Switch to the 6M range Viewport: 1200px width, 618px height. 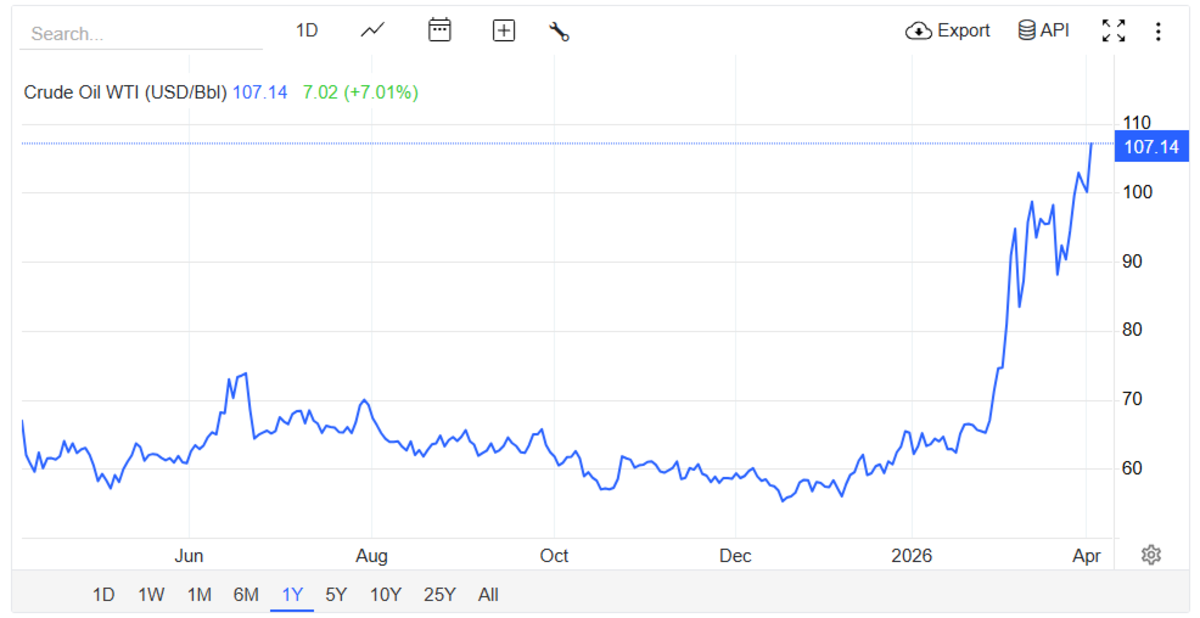pos(246,595)
